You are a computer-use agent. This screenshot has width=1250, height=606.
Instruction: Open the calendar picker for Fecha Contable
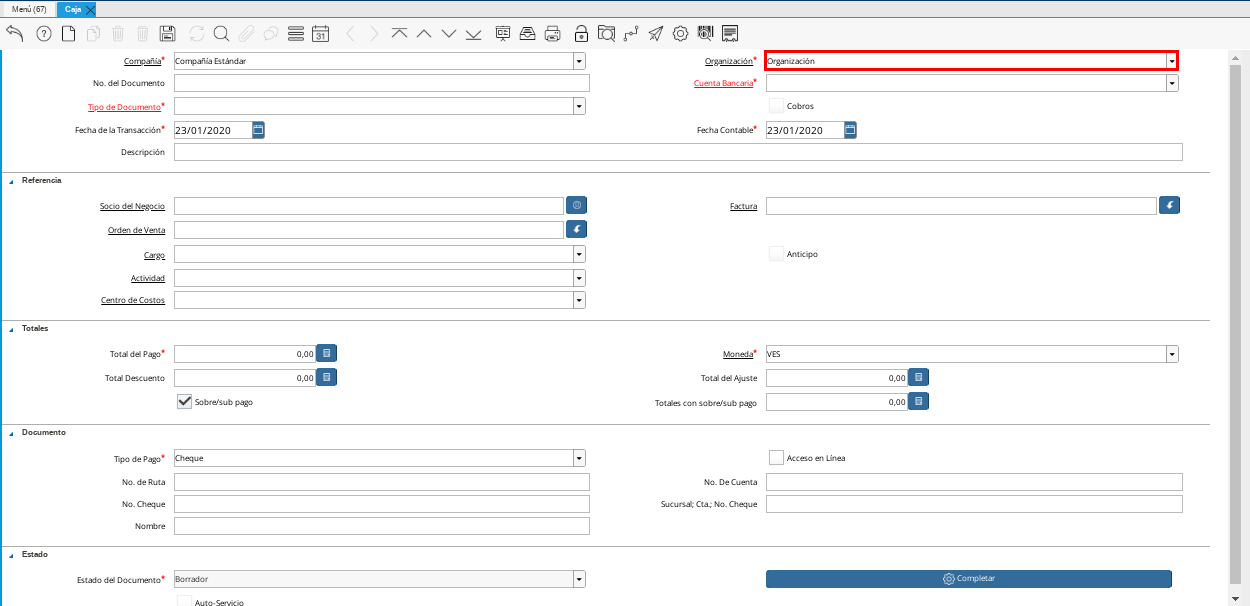tap(850, 130)
